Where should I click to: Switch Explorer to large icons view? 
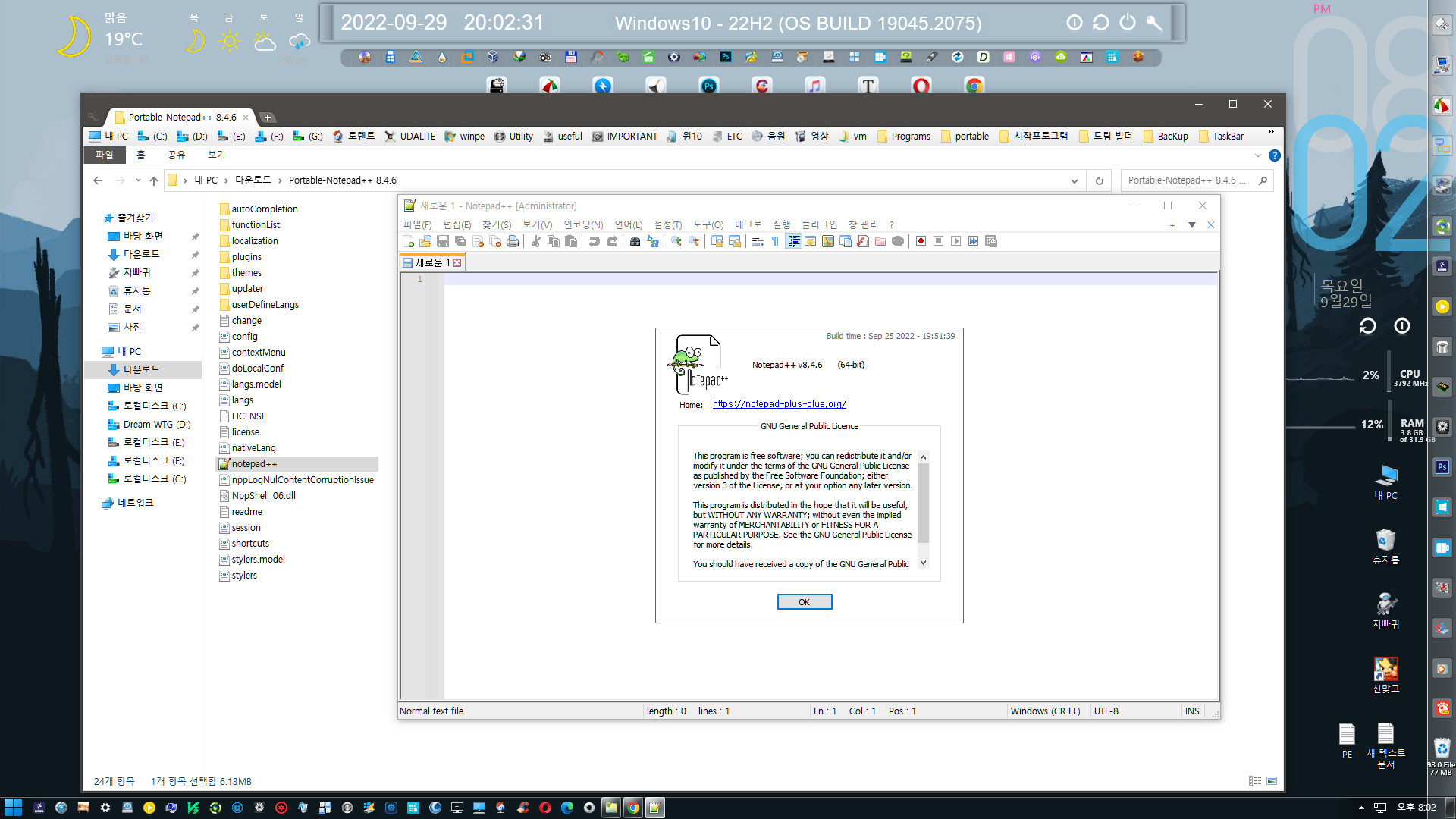(1272, 780)
